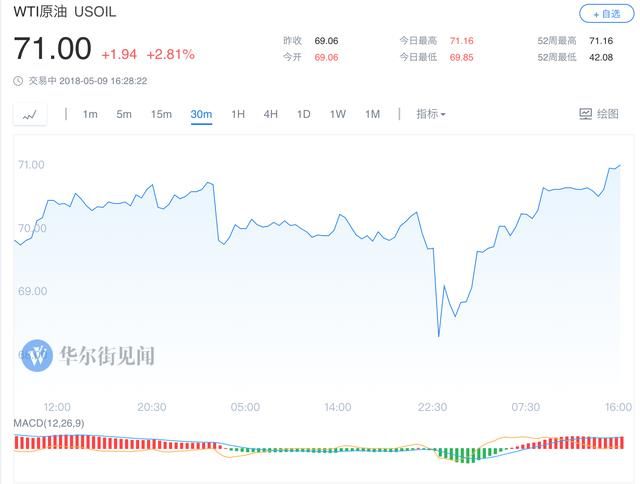The width and height of the screenshot is (640, 484).
Task: Choose the 1M monthly timeframe
Action: point(373,114)
